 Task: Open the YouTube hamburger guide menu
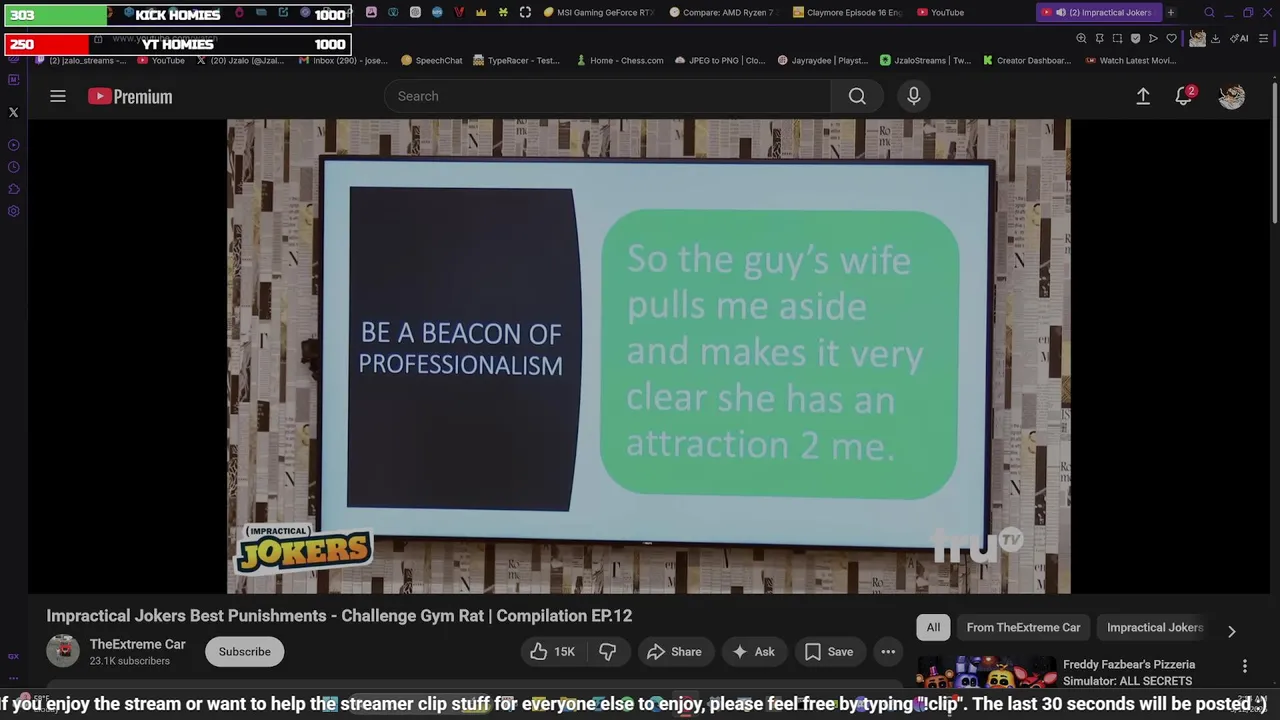point(58,96)
